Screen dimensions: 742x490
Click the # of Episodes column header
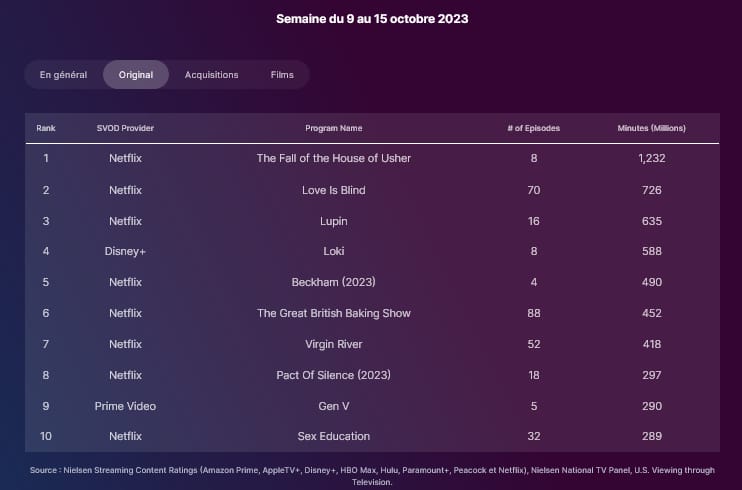click(x=534, y=128)
